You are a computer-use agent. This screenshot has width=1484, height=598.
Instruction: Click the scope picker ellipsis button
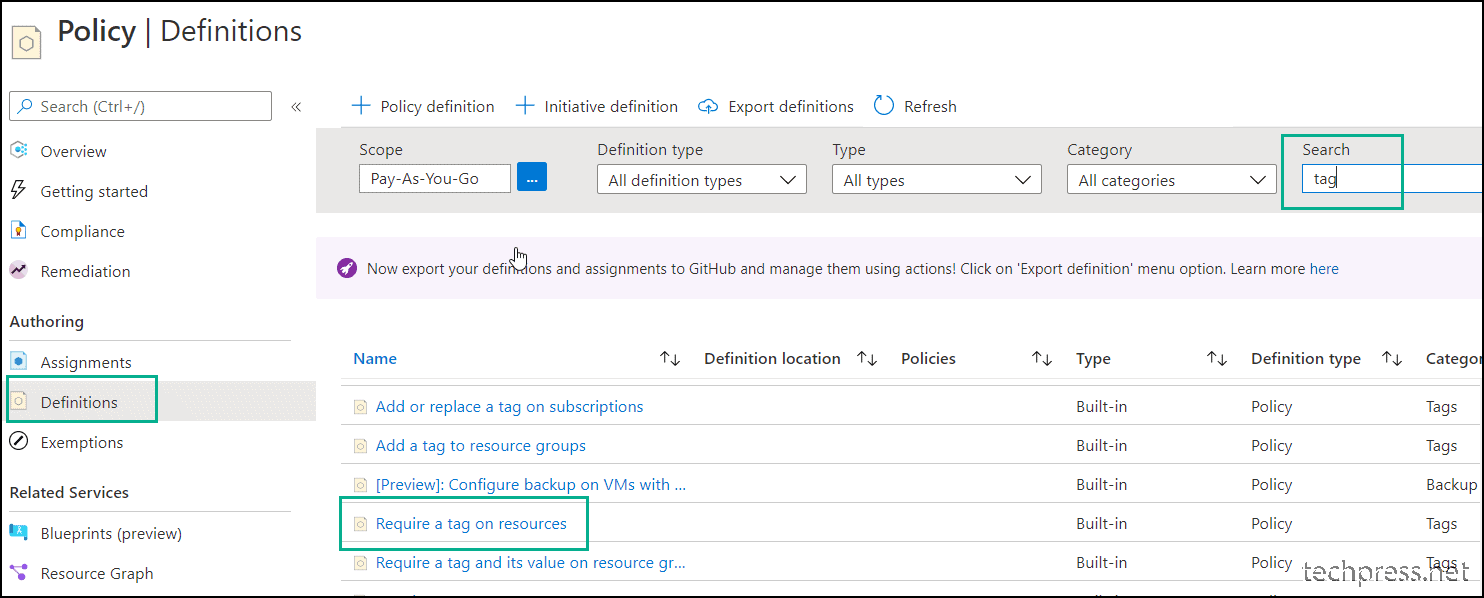(532, 179)
